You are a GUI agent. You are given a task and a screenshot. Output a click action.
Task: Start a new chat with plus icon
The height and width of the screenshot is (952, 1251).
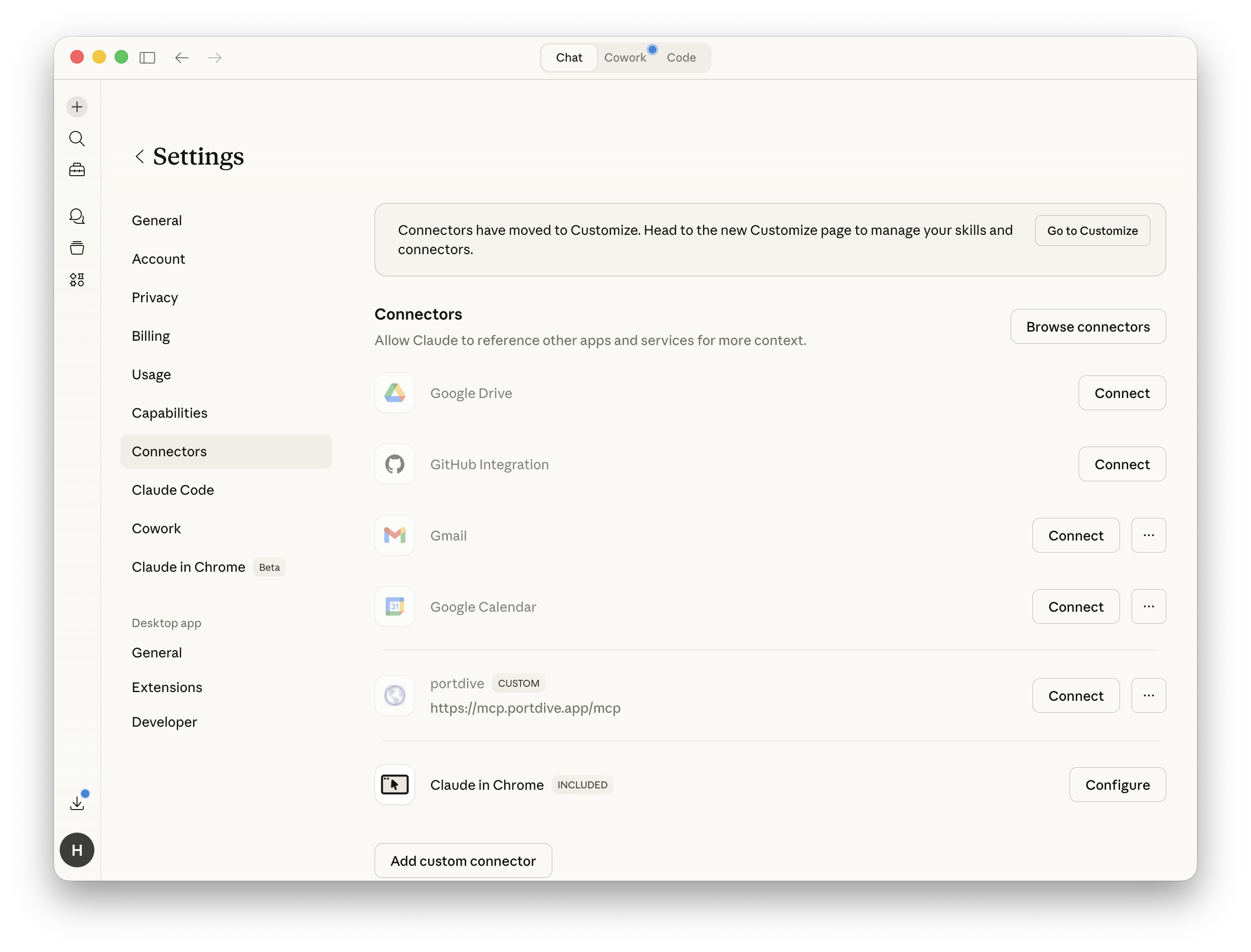[x=77, y=106]
